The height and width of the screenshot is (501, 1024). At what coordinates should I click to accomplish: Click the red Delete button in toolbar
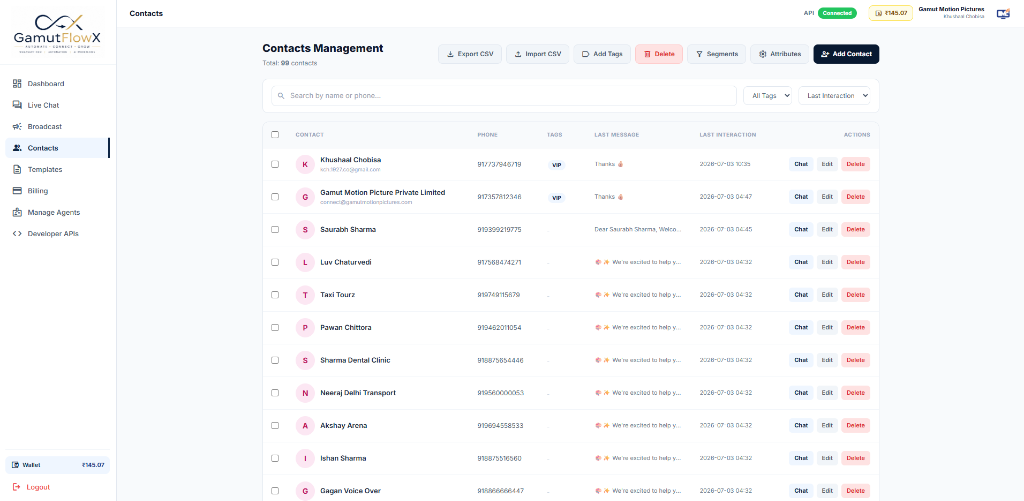point(659,54)
